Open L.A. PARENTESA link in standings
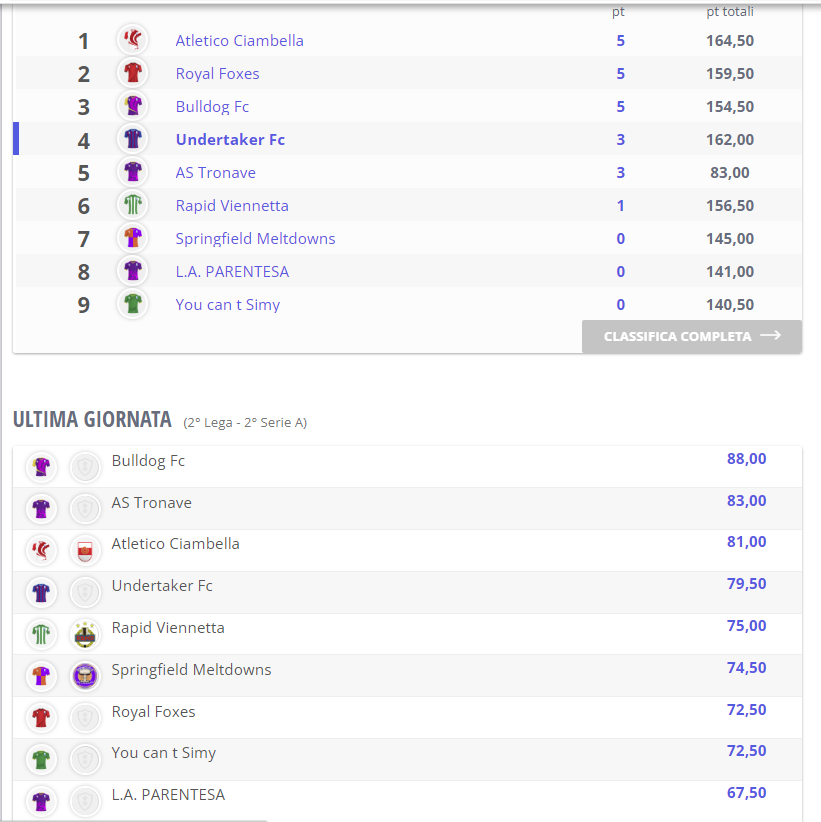This screenshot has height=822, width=821. point(232,272)
